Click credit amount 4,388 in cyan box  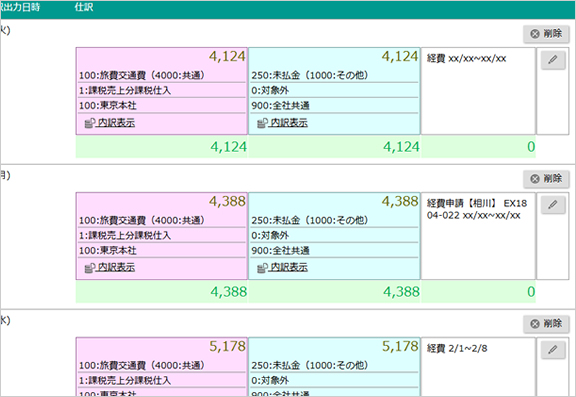point(400,202)
